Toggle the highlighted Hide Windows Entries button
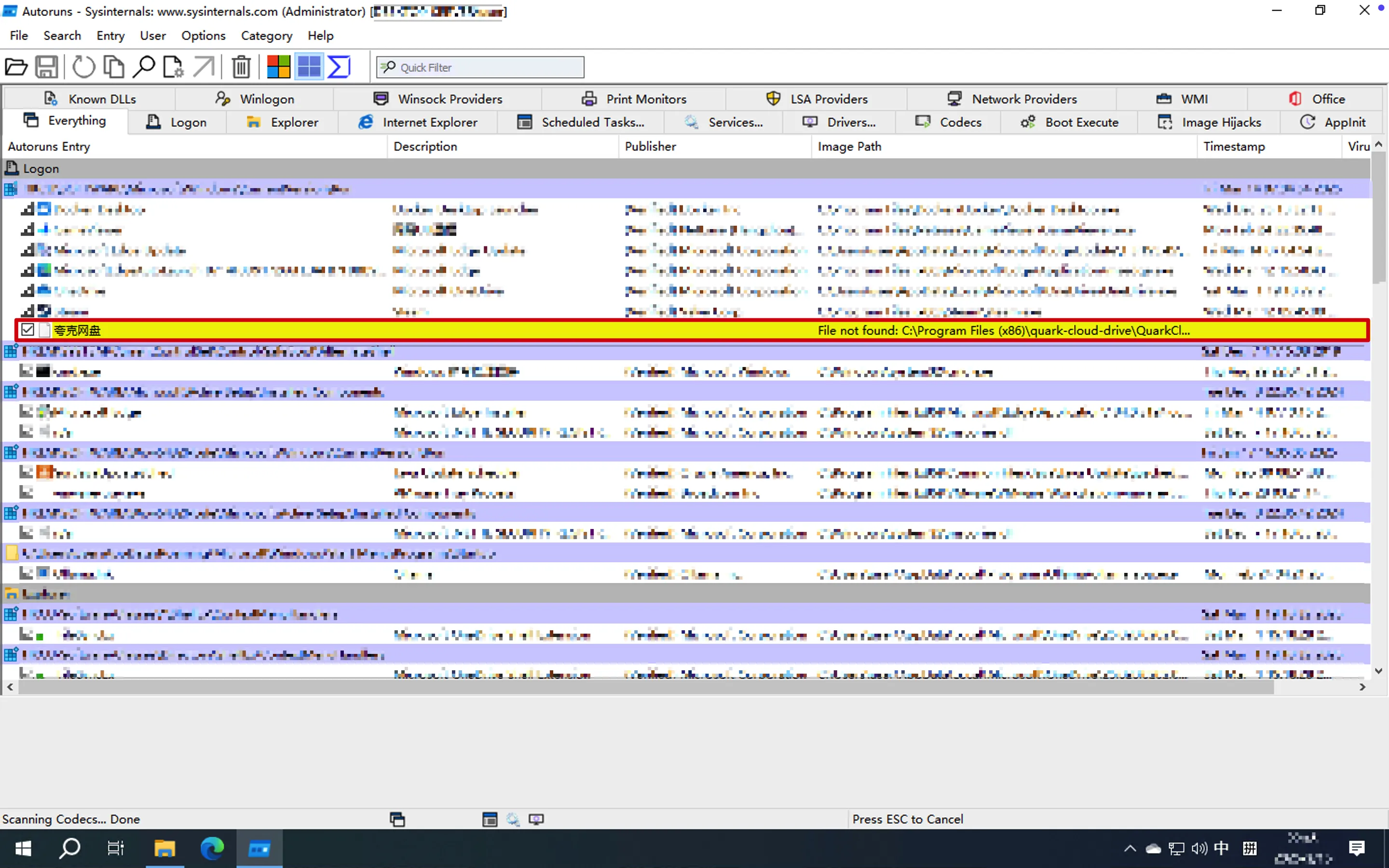The height and width of the screenshot is (868, 1389). pos(309,67)
